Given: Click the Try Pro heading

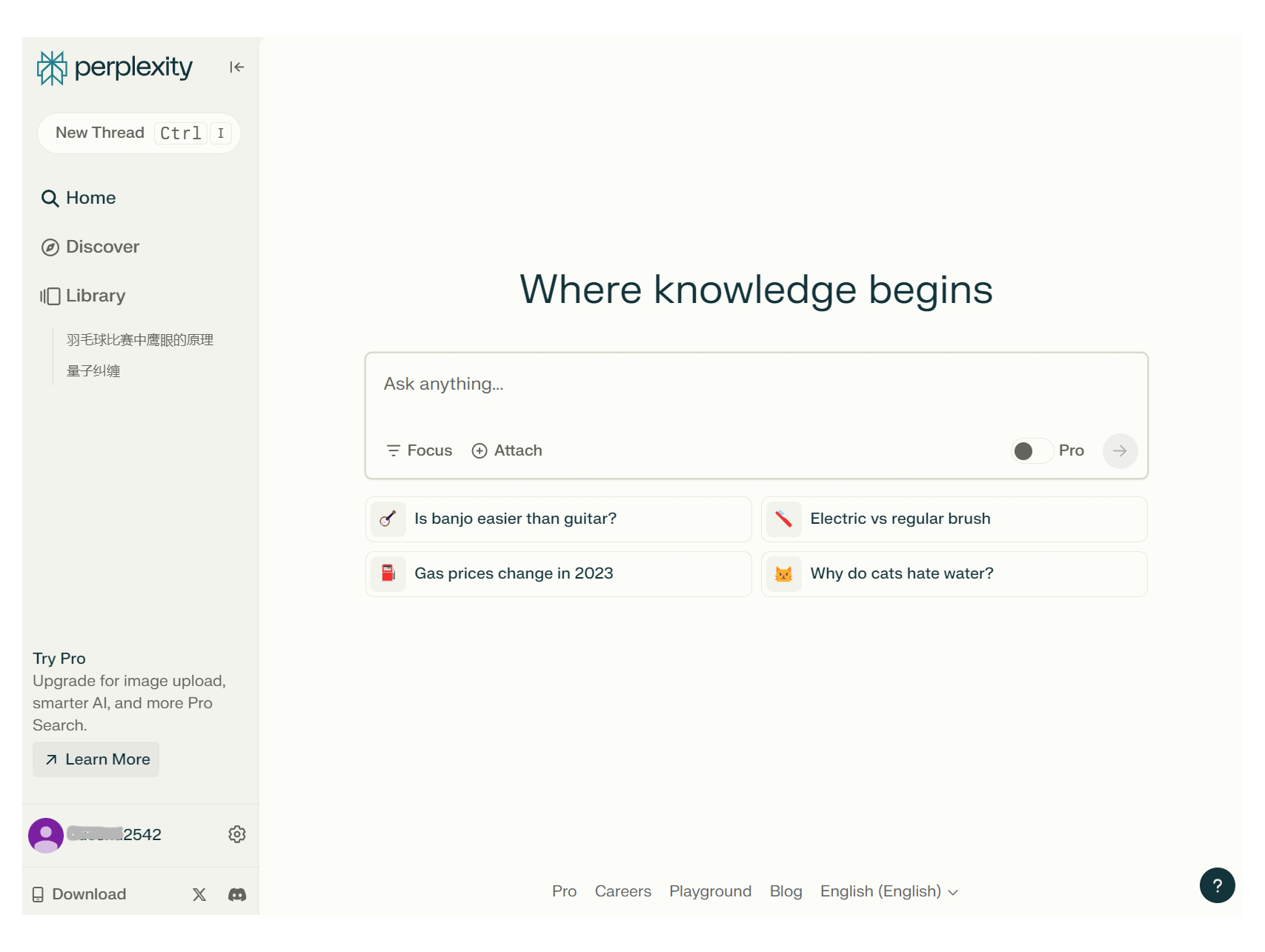Looking at the screenshot, I should (x=59, y=659).
